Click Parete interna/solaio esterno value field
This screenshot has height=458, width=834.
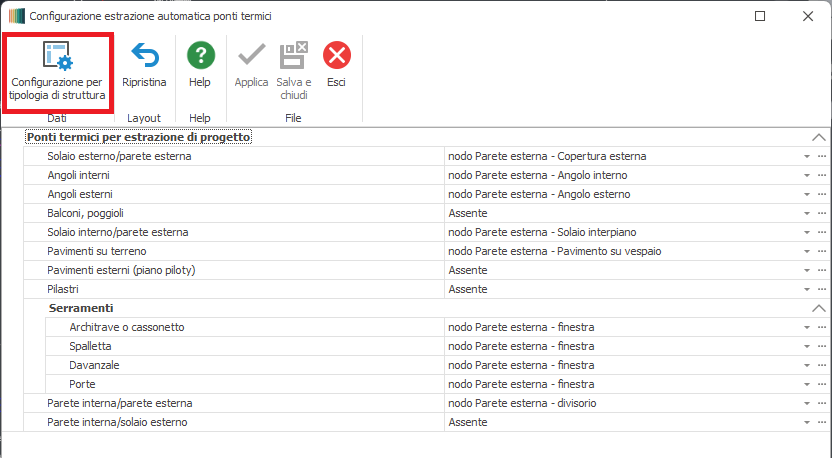point(620,422)
